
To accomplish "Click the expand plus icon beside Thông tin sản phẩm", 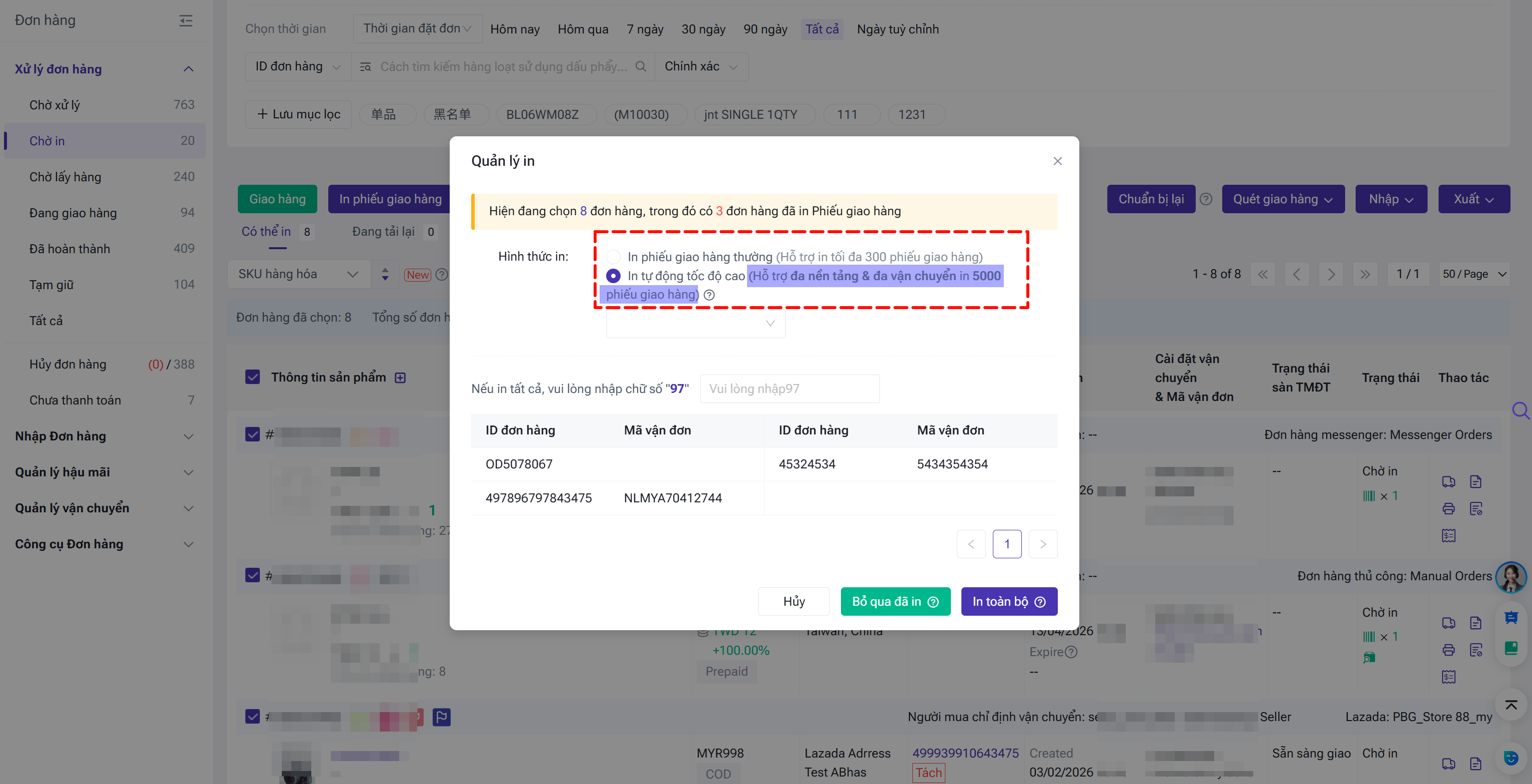I will click(x=400, y=378).
